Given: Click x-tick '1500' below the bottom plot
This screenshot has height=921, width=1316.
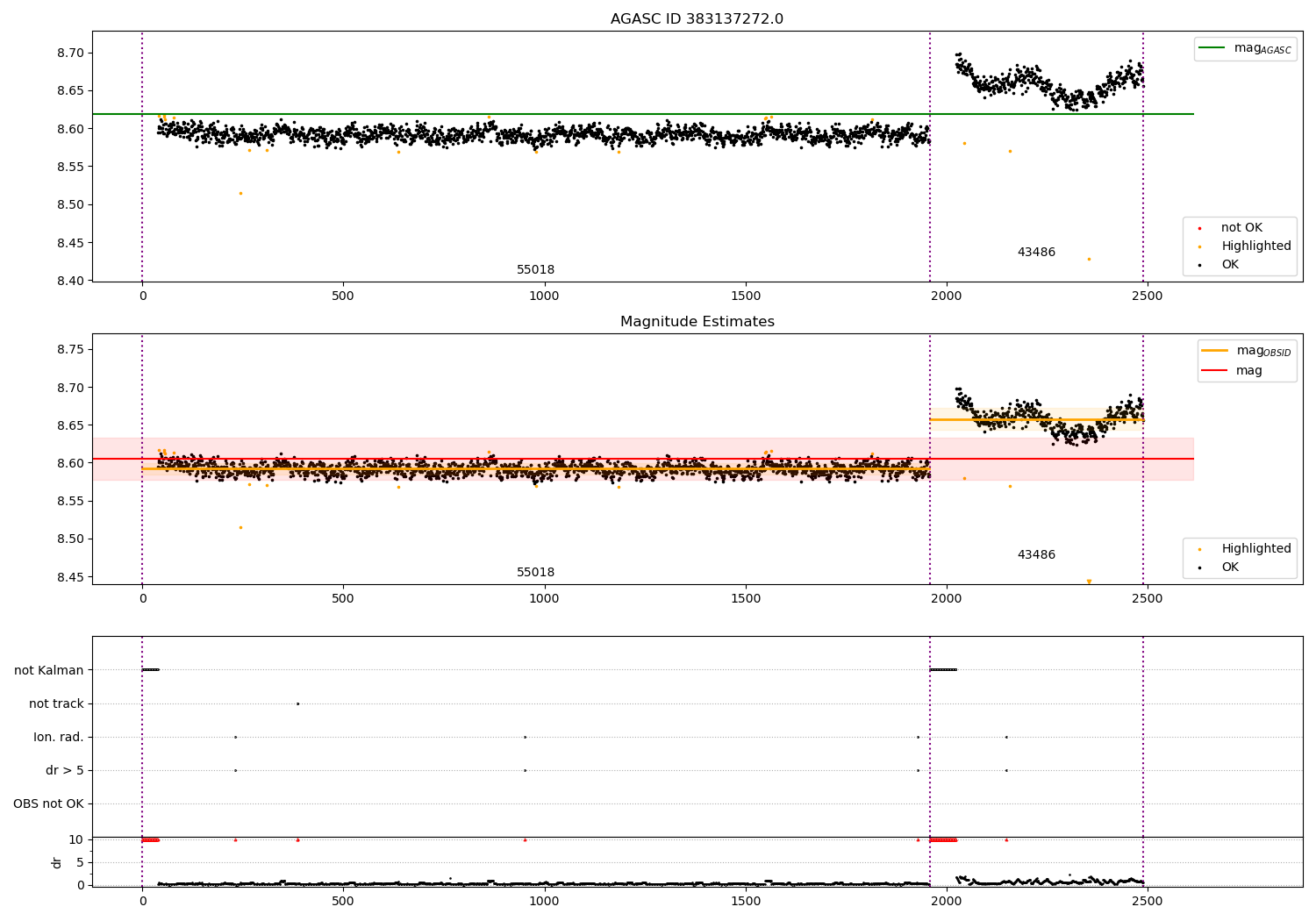Looking at the screenshot, I should [745, 901].
